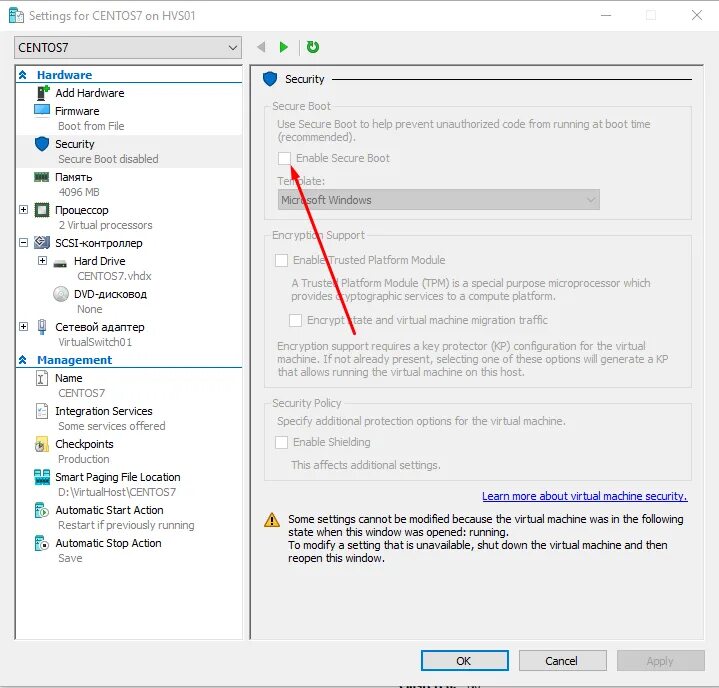Image resolution: width=719 pixels, height=688 pixels.
Task: Click the Automatic Stop Action icon
Action: [x=42, y=543]
